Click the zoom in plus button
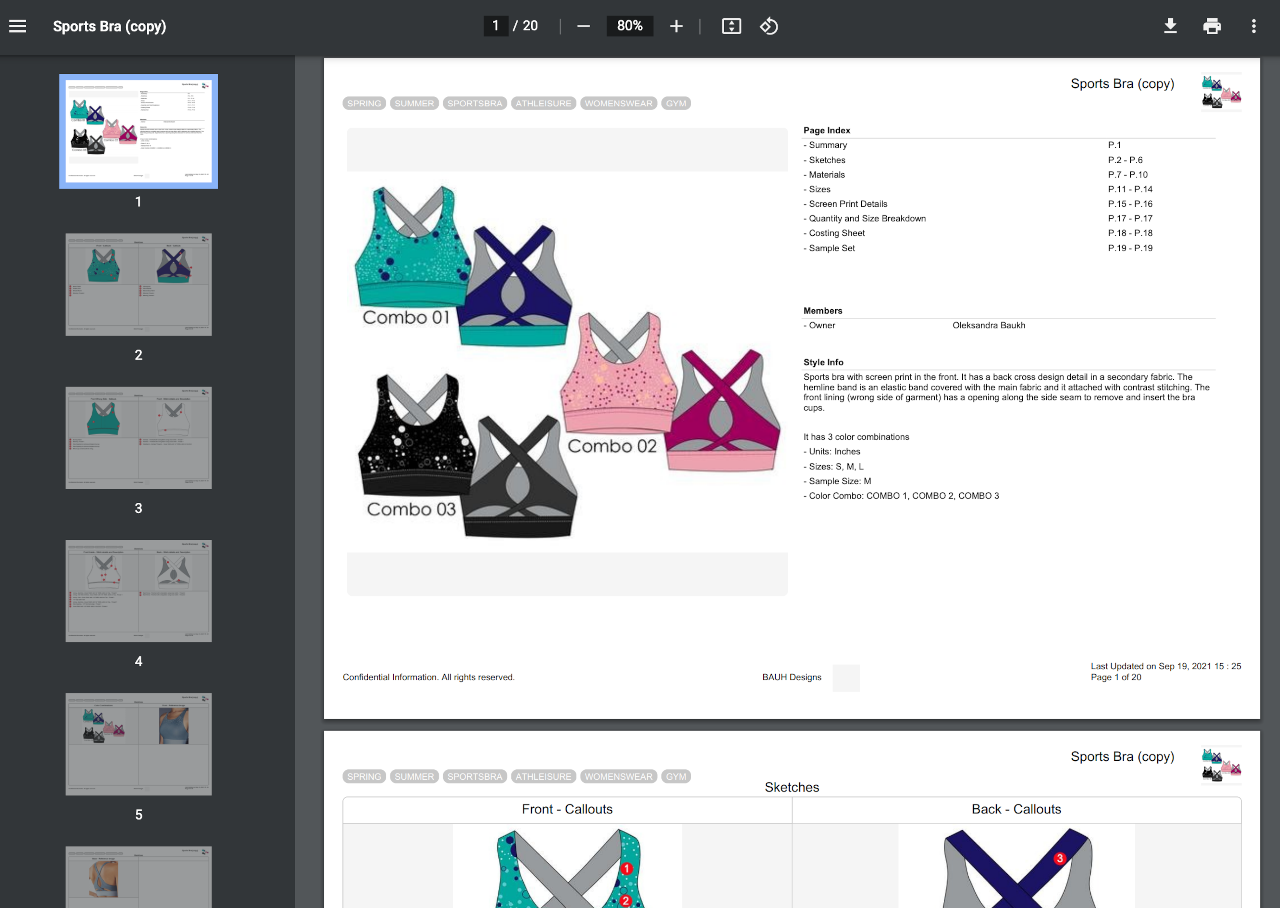1280x908 pixels. 676,26
